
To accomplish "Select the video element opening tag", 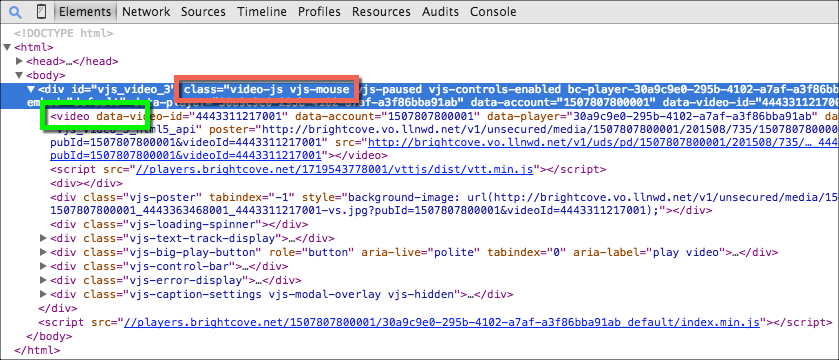I will [x=71, y=116].
